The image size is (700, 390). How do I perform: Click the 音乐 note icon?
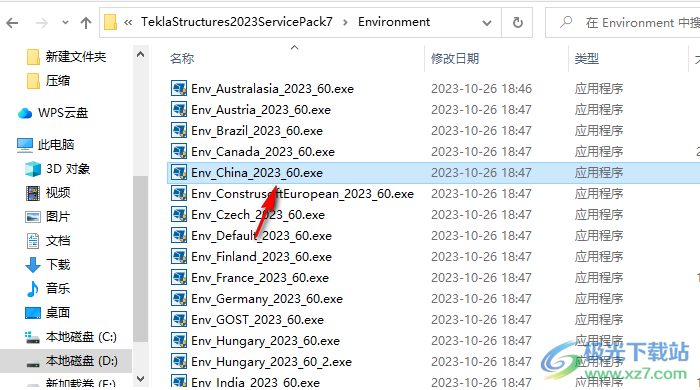[33, 289]
